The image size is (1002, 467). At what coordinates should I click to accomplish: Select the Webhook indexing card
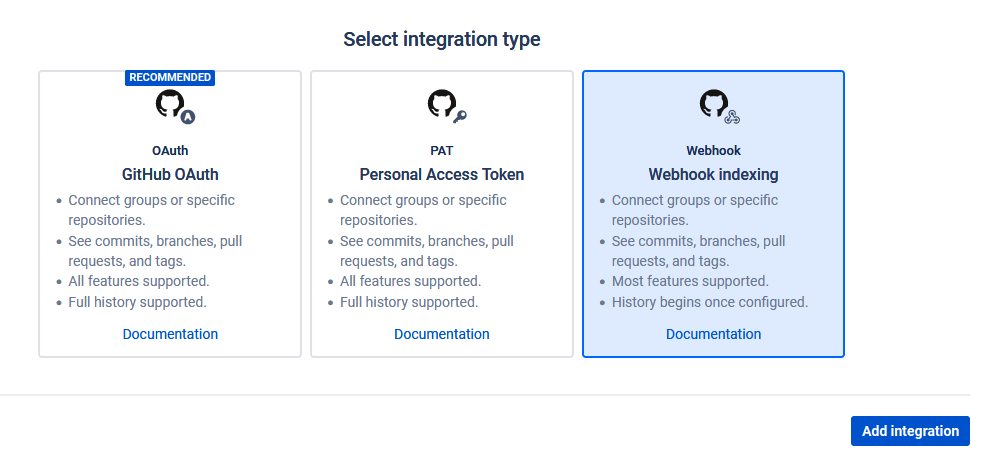coord(713,214)
